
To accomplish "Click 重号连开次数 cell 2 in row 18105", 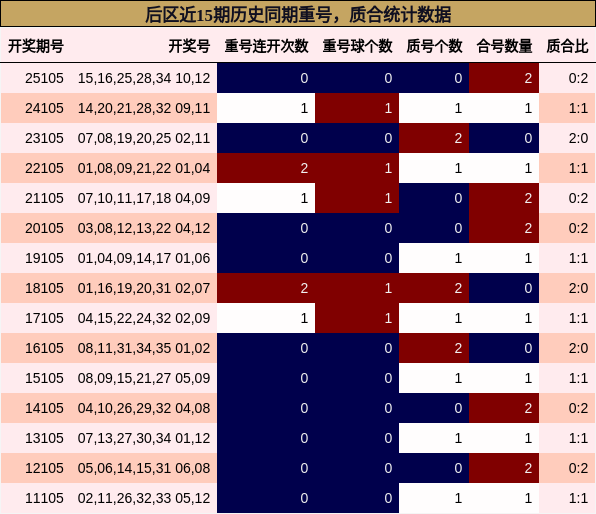I will click(266, 289).
